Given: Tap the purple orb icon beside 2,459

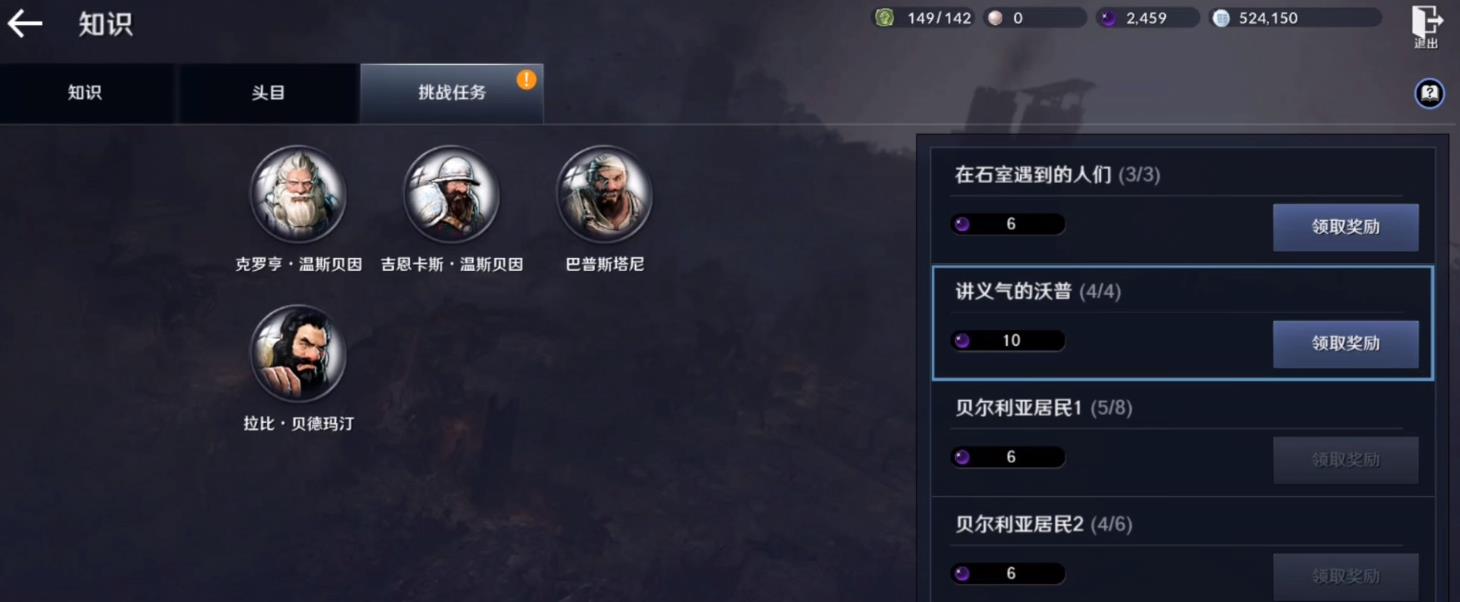Looking at the screenshot, I should click(x=1108, y=18).
